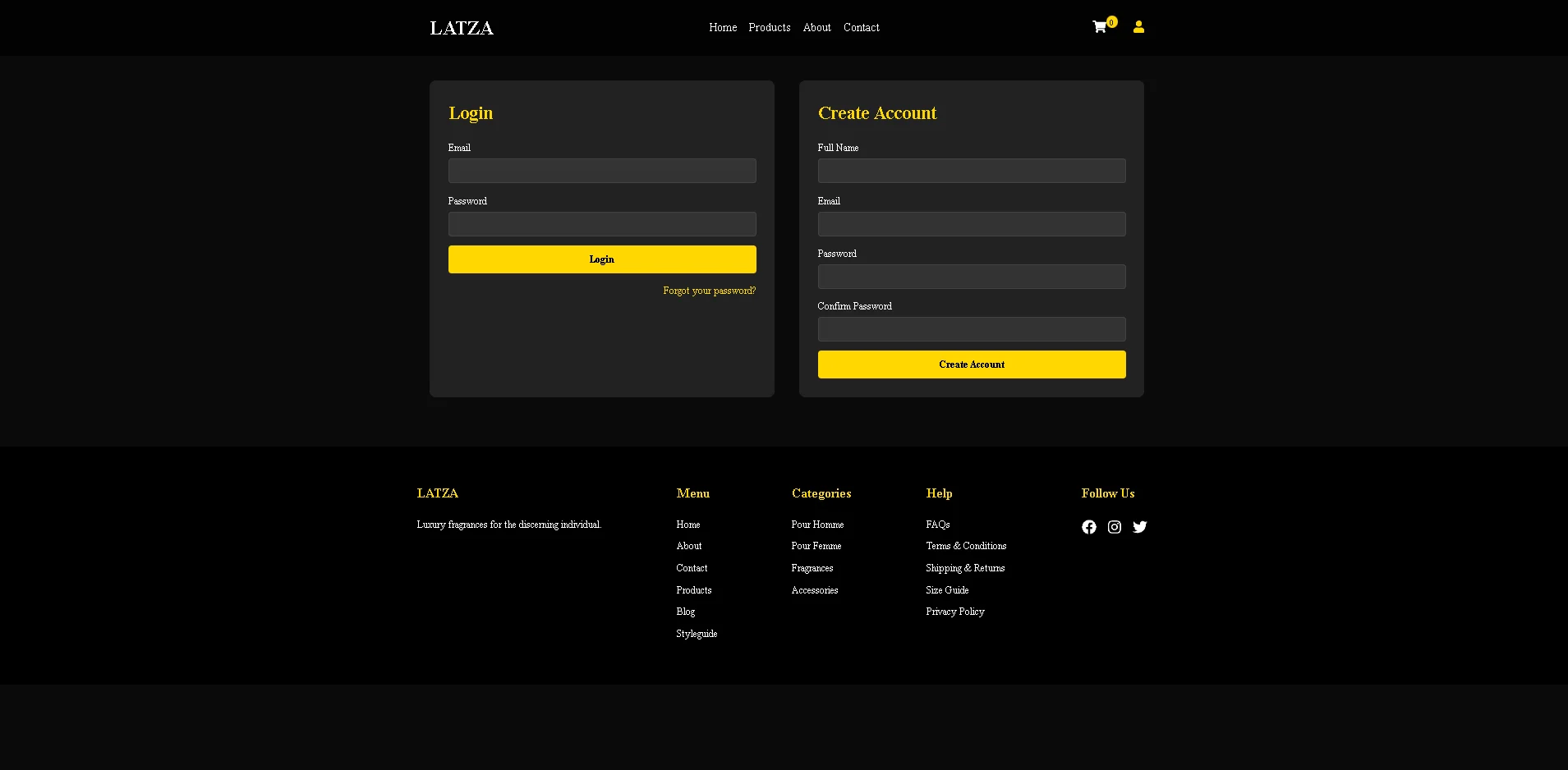This screenshot has height=770, width=1568.
Task: Open the FAQs help link
Action: click(937, 524)
